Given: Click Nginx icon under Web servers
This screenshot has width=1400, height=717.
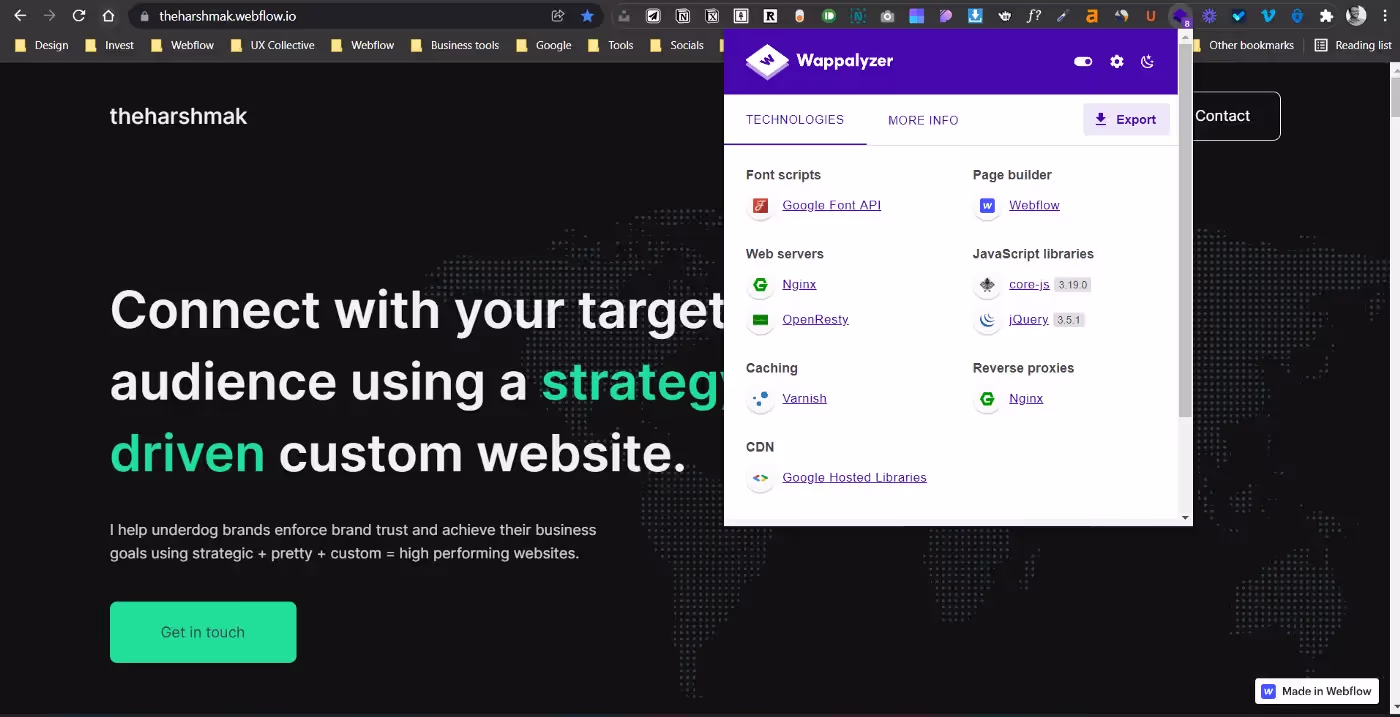Looking at the screenshot, I should click(760, 285).
